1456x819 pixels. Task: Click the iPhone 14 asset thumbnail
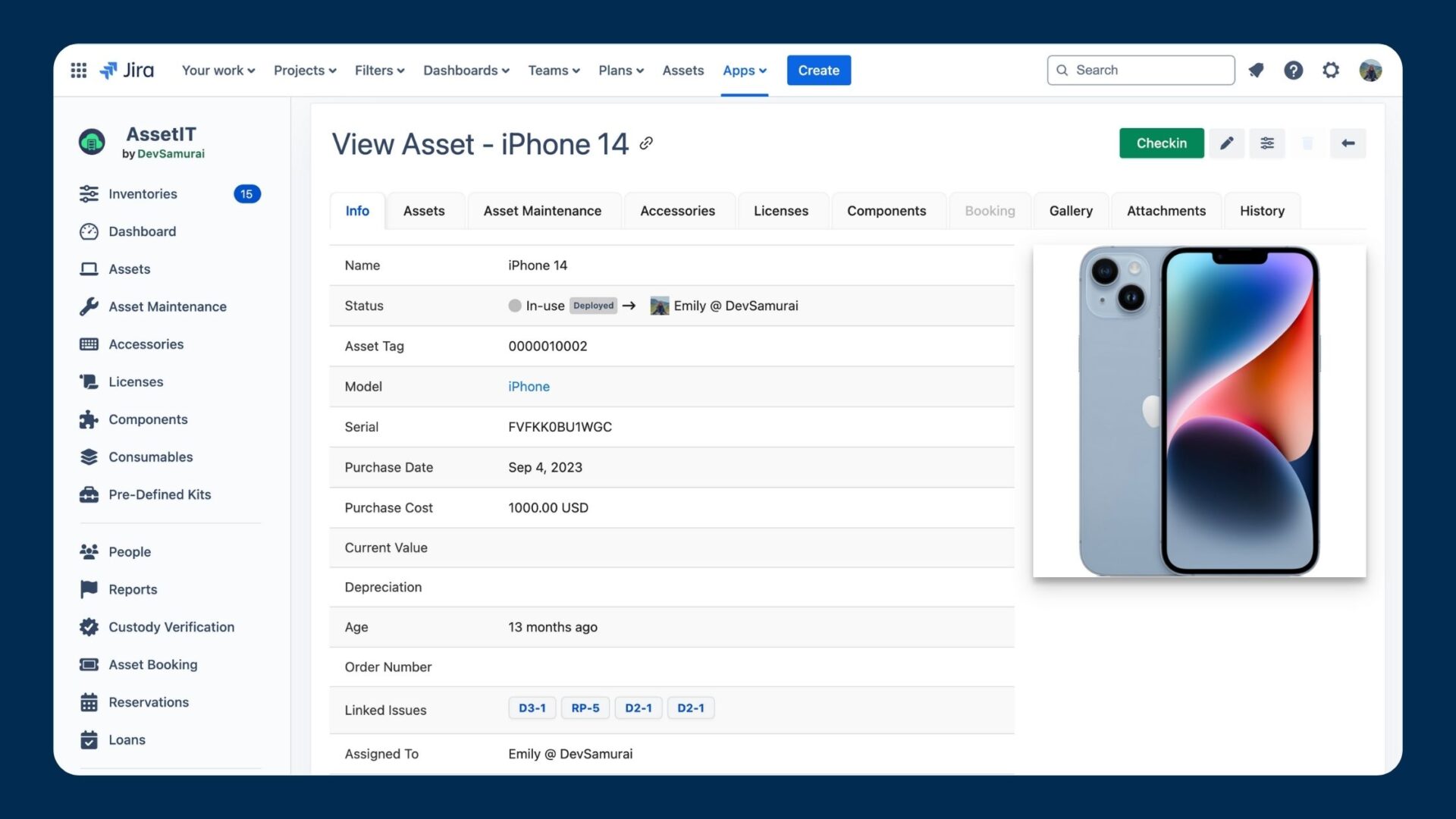(x=1199, y=411)
